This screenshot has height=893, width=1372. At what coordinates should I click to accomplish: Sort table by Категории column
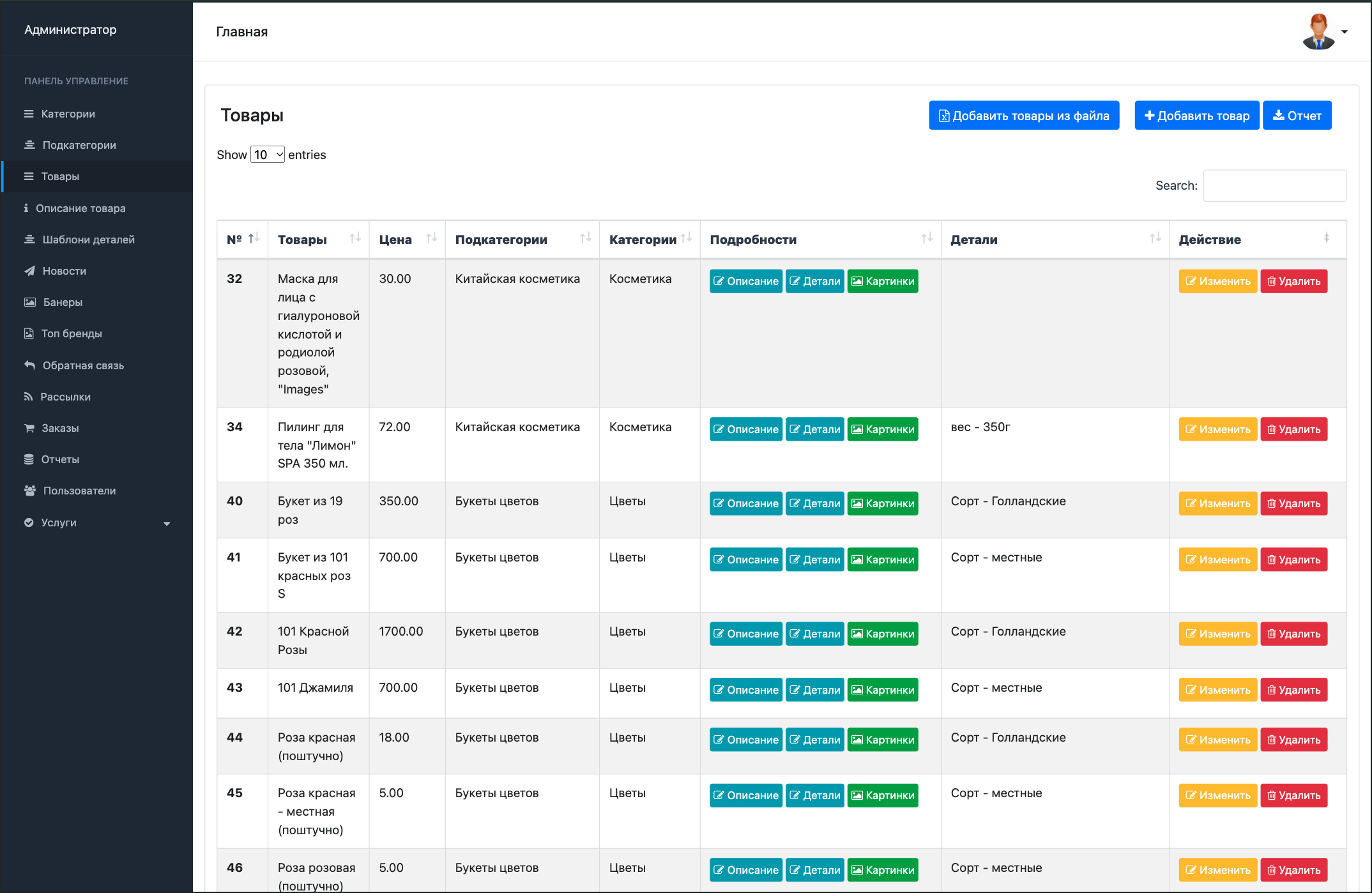(x=650, y=240)
